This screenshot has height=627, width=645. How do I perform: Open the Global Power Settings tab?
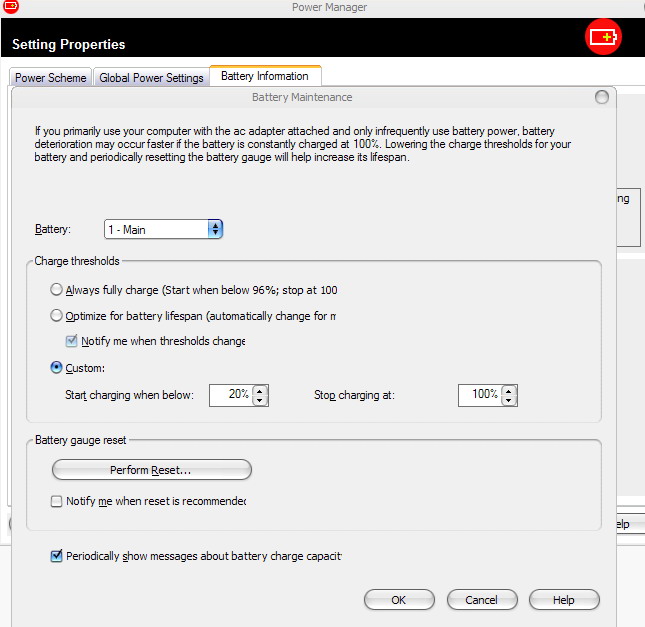pyautogui.click(x=151, y=77)
